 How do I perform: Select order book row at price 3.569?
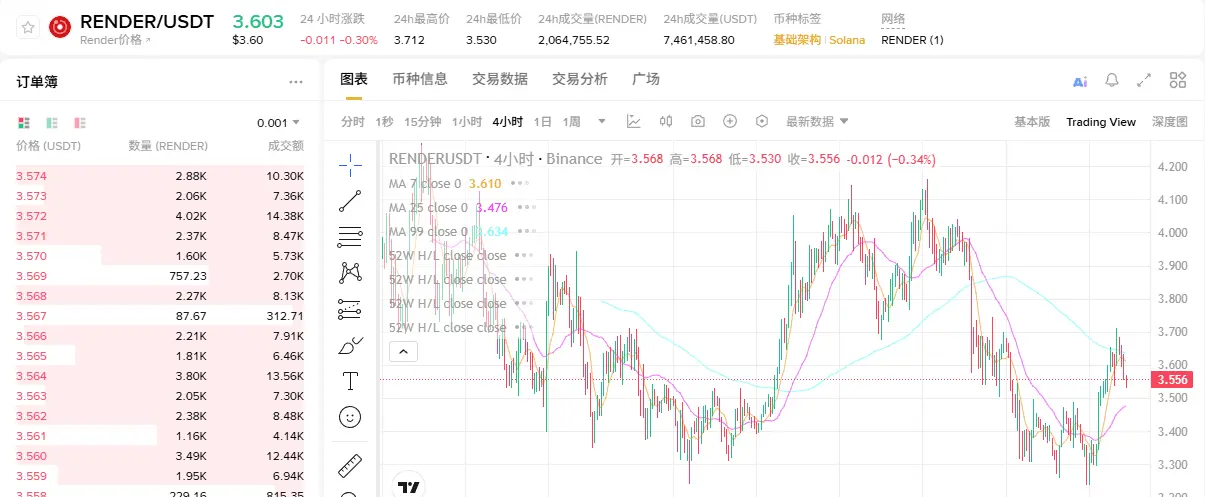pyautogui.click(x=160, y=276)
